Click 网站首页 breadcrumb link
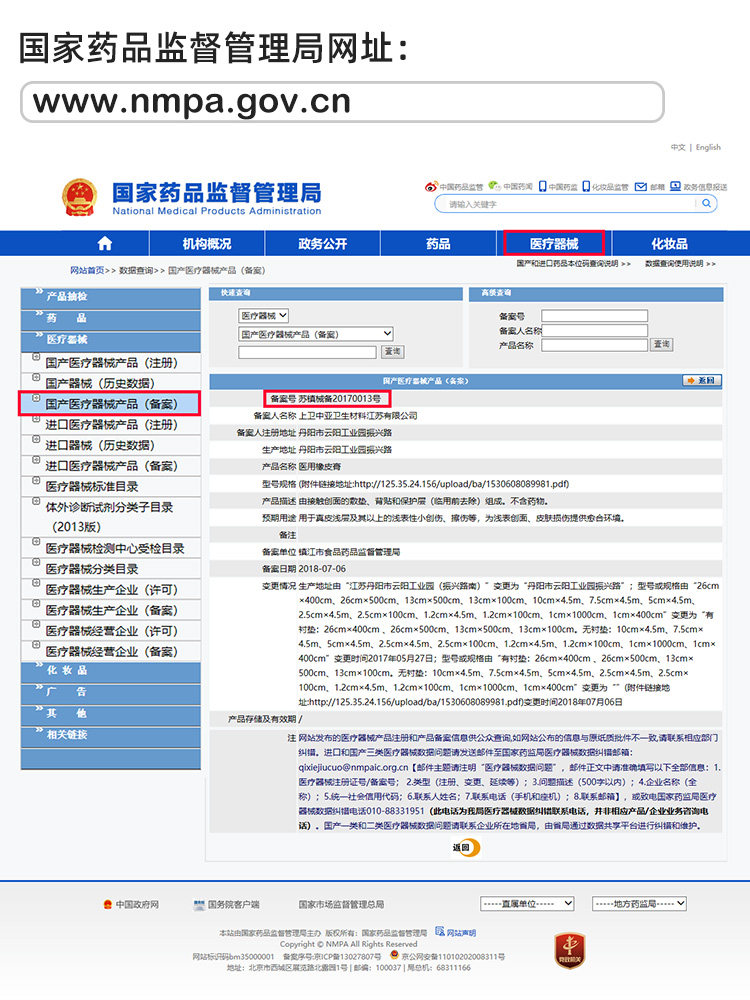The width and height of the screenshot is (750, 1000). (87, 270)
